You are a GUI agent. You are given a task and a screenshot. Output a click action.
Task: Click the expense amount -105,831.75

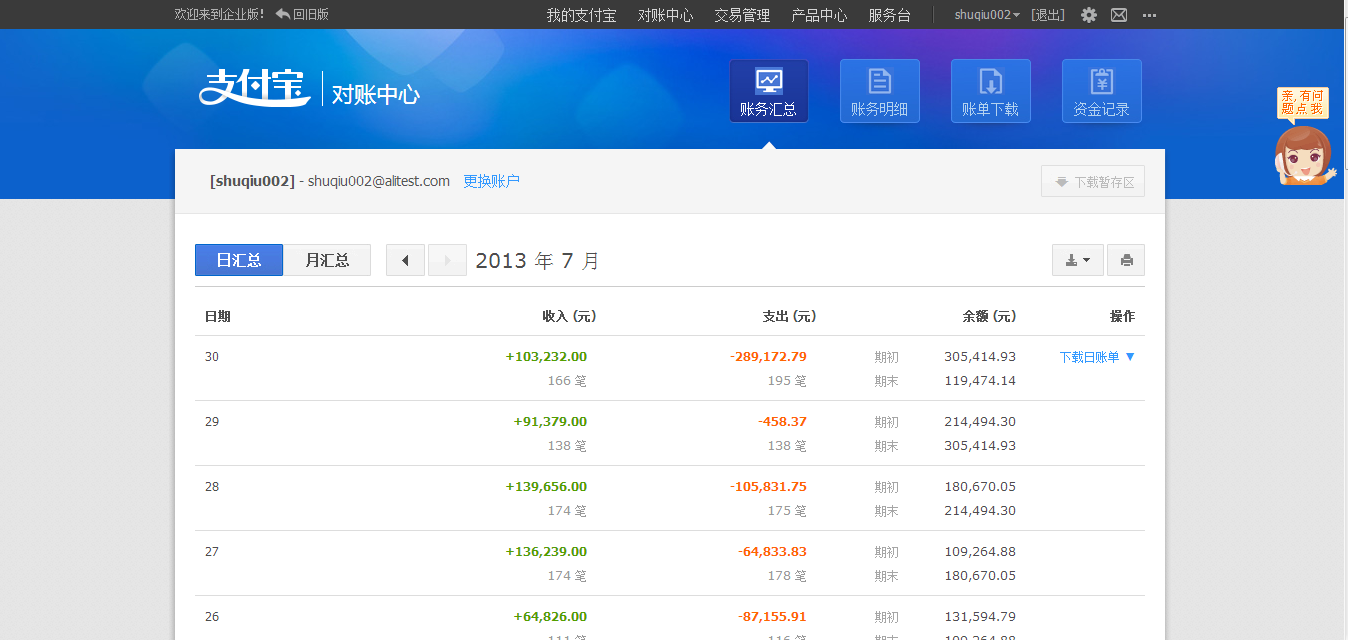click(768, 487)
